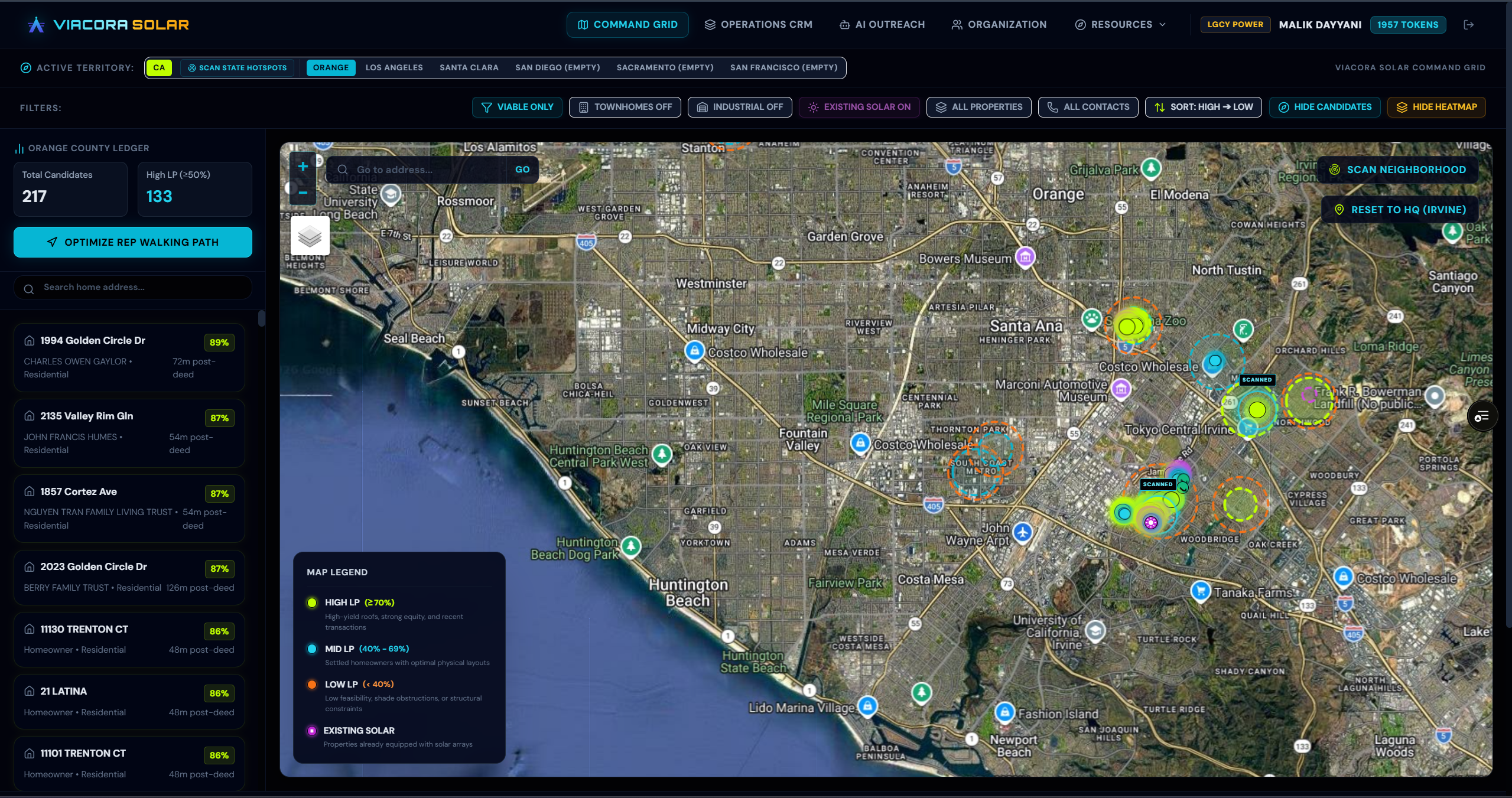1512x798 pixels.
Task: Click the compass icon next to Active Territory
Action: [x=25, y=68]
